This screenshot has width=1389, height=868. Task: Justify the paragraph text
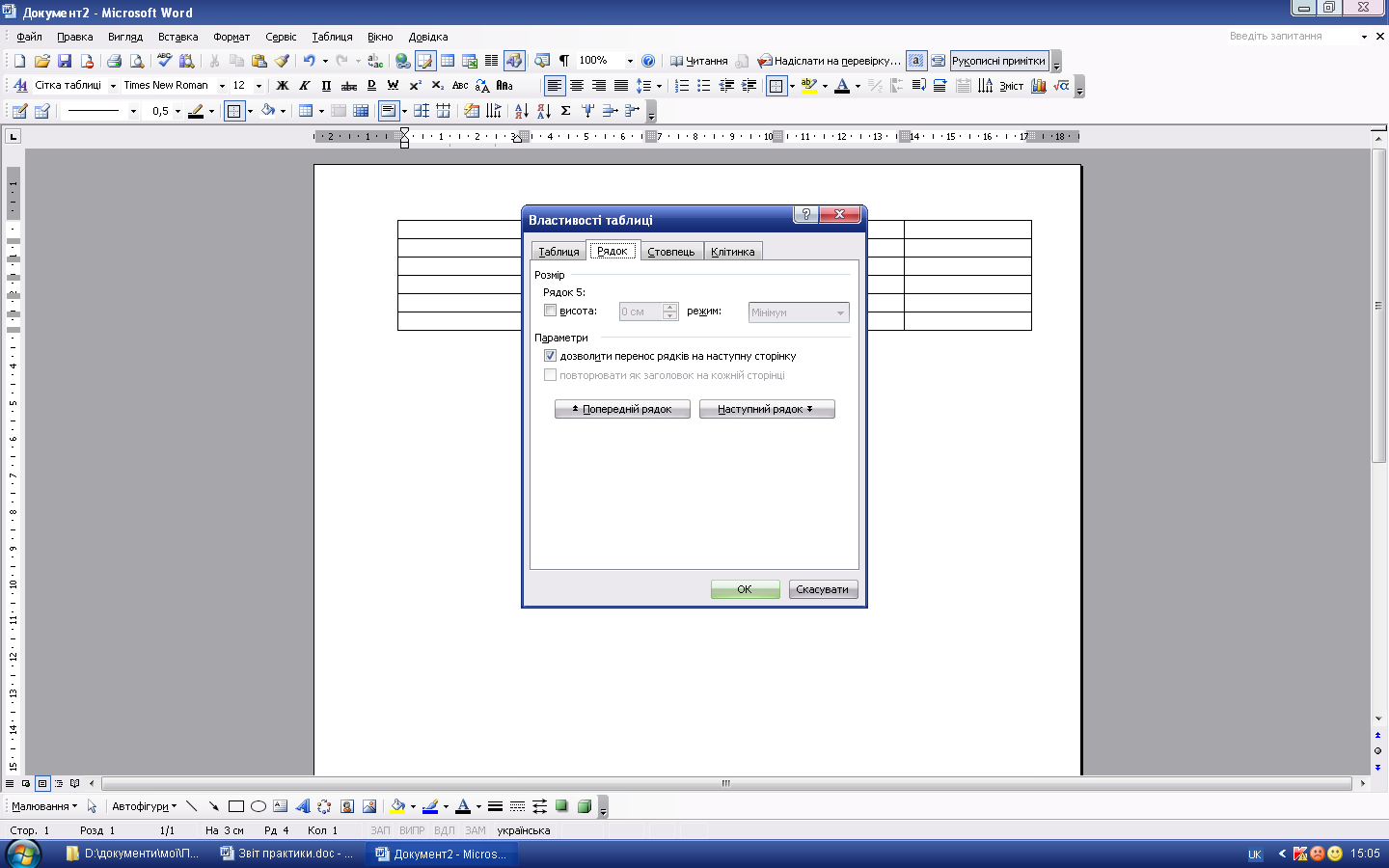621,86
